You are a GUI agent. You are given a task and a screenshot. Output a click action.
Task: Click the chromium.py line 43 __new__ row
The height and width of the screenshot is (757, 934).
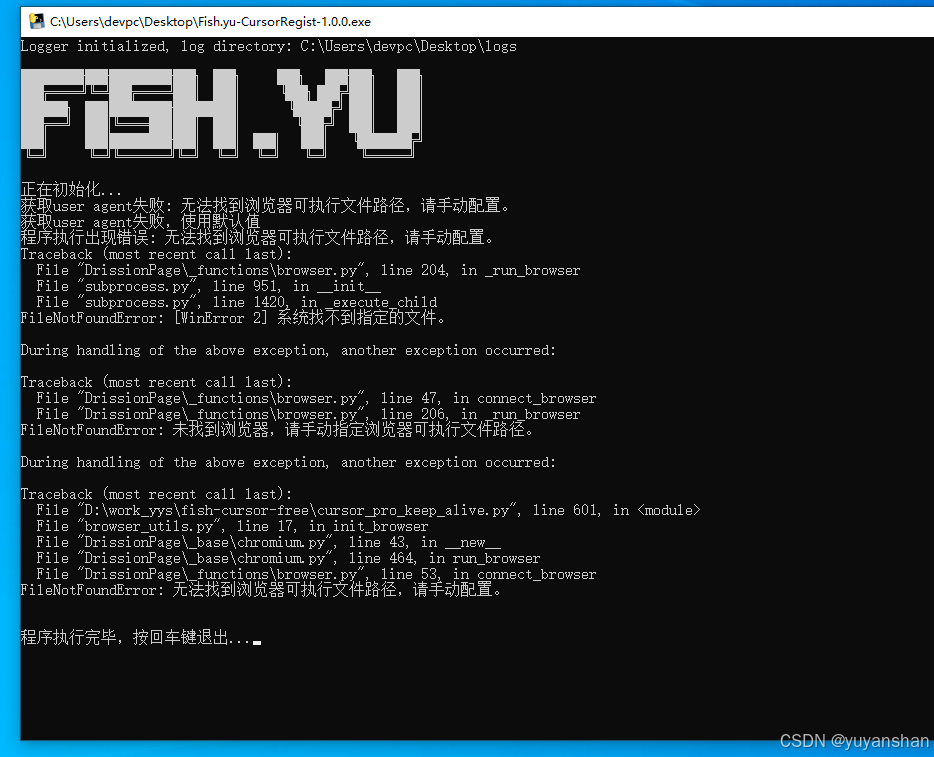click(x=269, y=543)
